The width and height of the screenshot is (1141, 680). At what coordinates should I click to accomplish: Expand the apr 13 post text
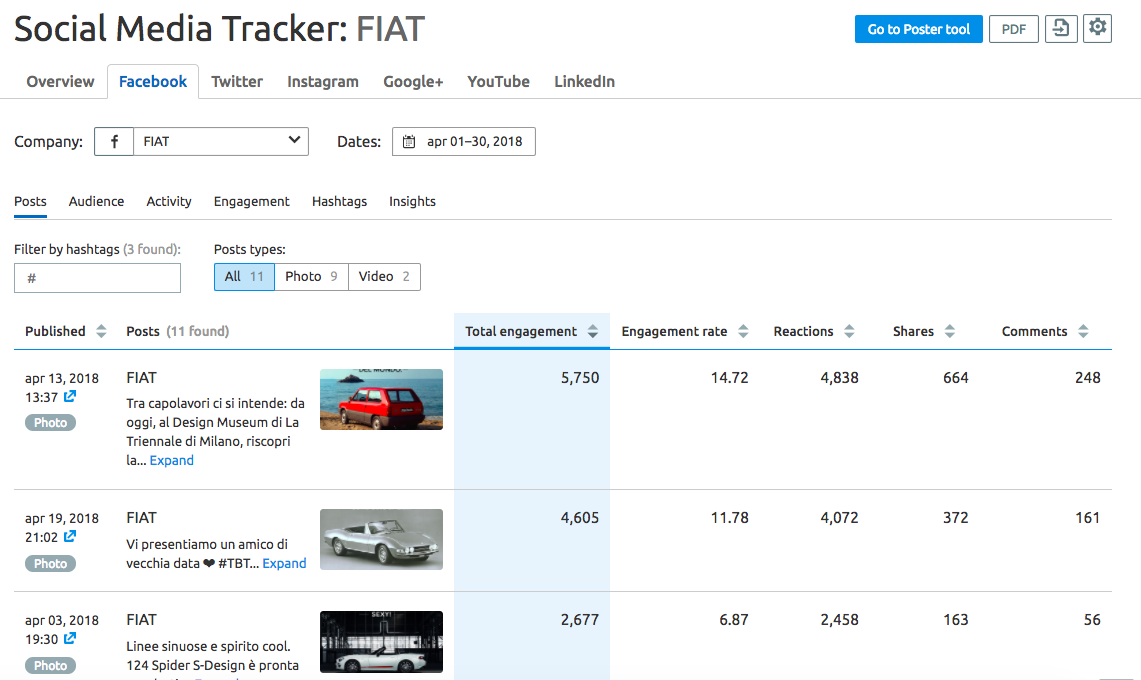171,460
